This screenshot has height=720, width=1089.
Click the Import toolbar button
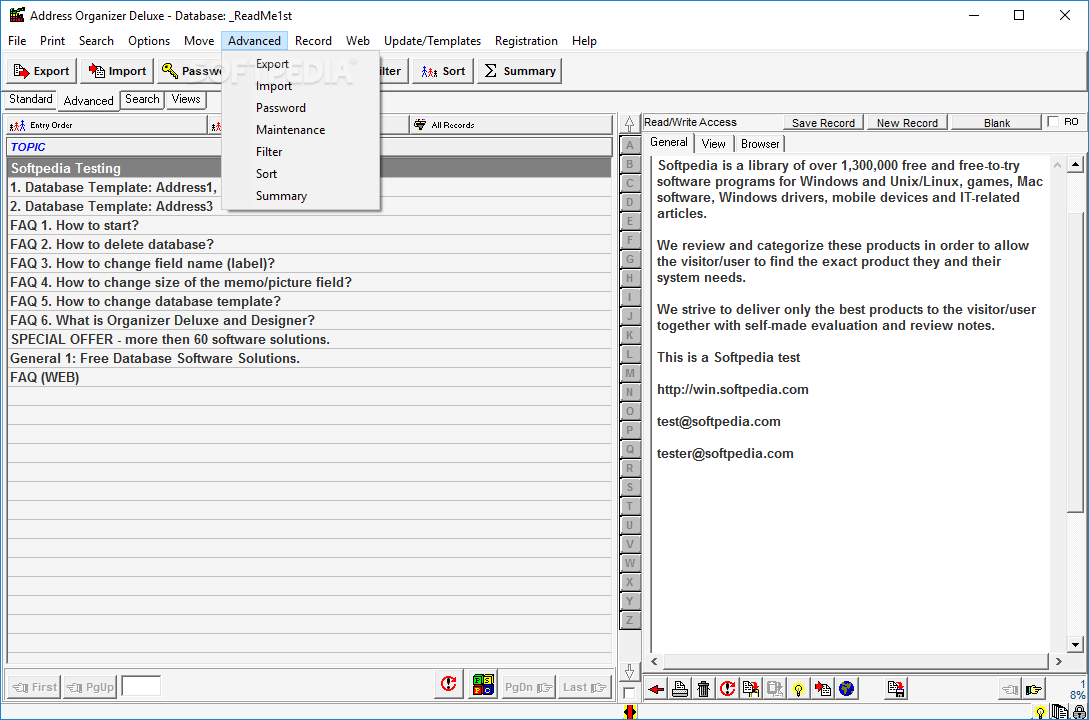117,71
